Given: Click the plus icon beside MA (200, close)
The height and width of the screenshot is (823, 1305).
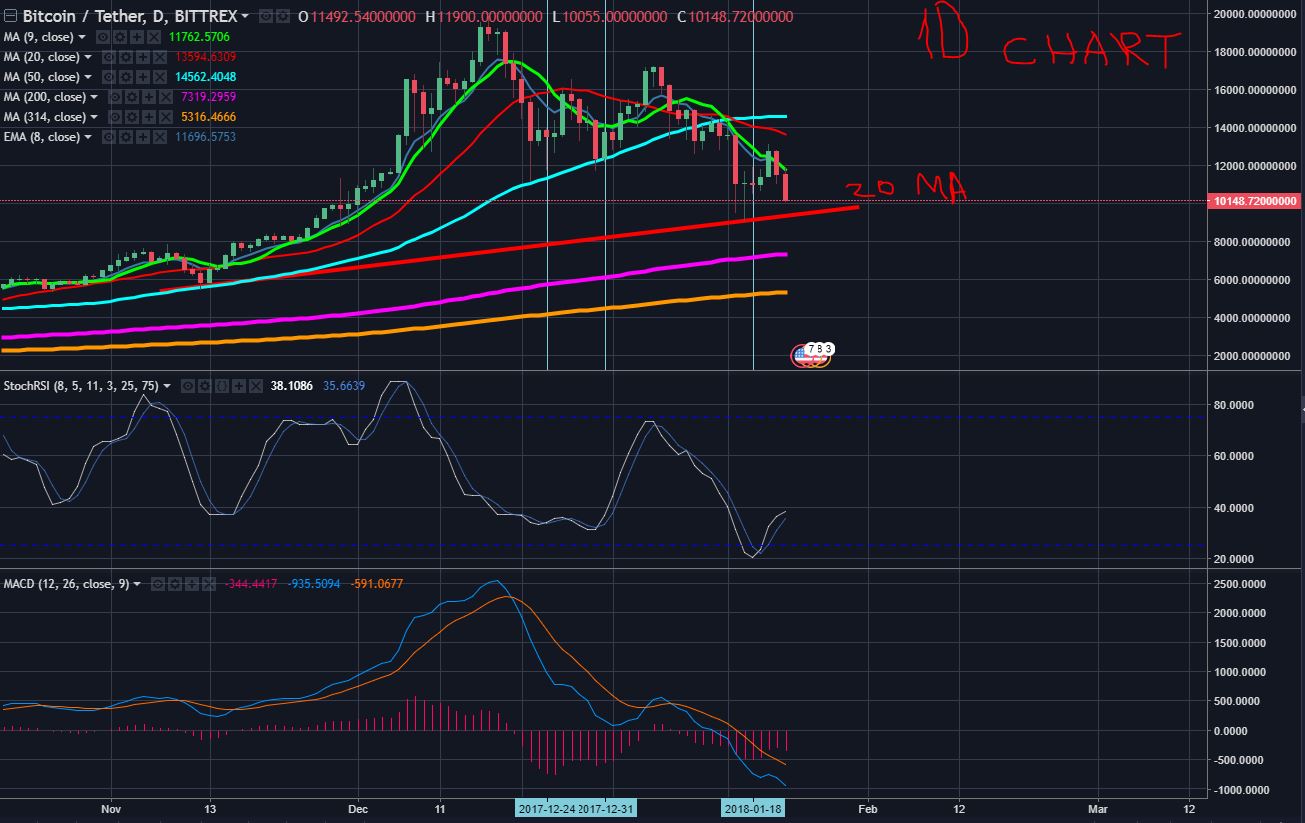Looking at the screenshot, I should click(x=149, y=97).
